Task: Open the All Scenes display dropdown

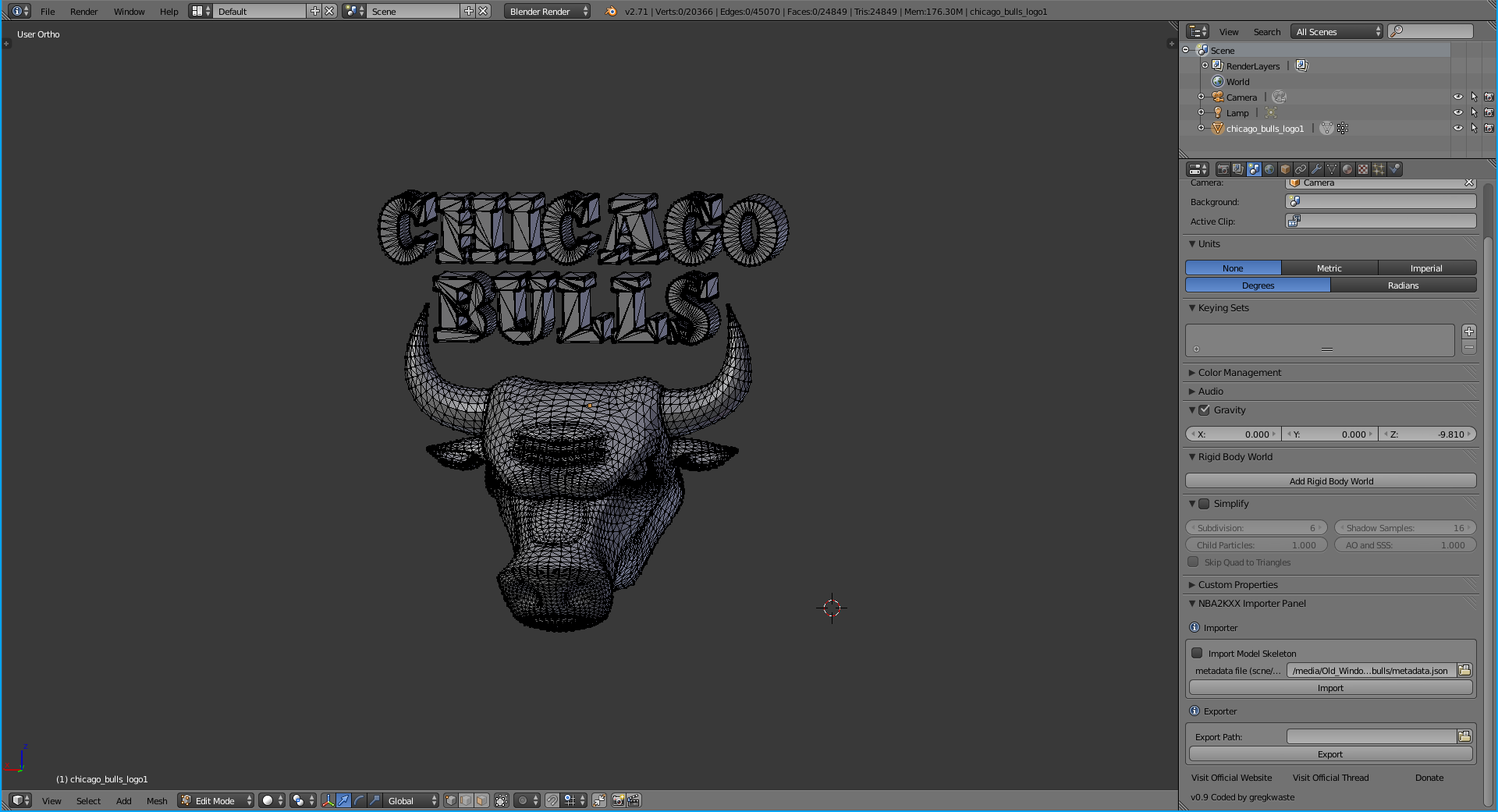Action: 1336,31
